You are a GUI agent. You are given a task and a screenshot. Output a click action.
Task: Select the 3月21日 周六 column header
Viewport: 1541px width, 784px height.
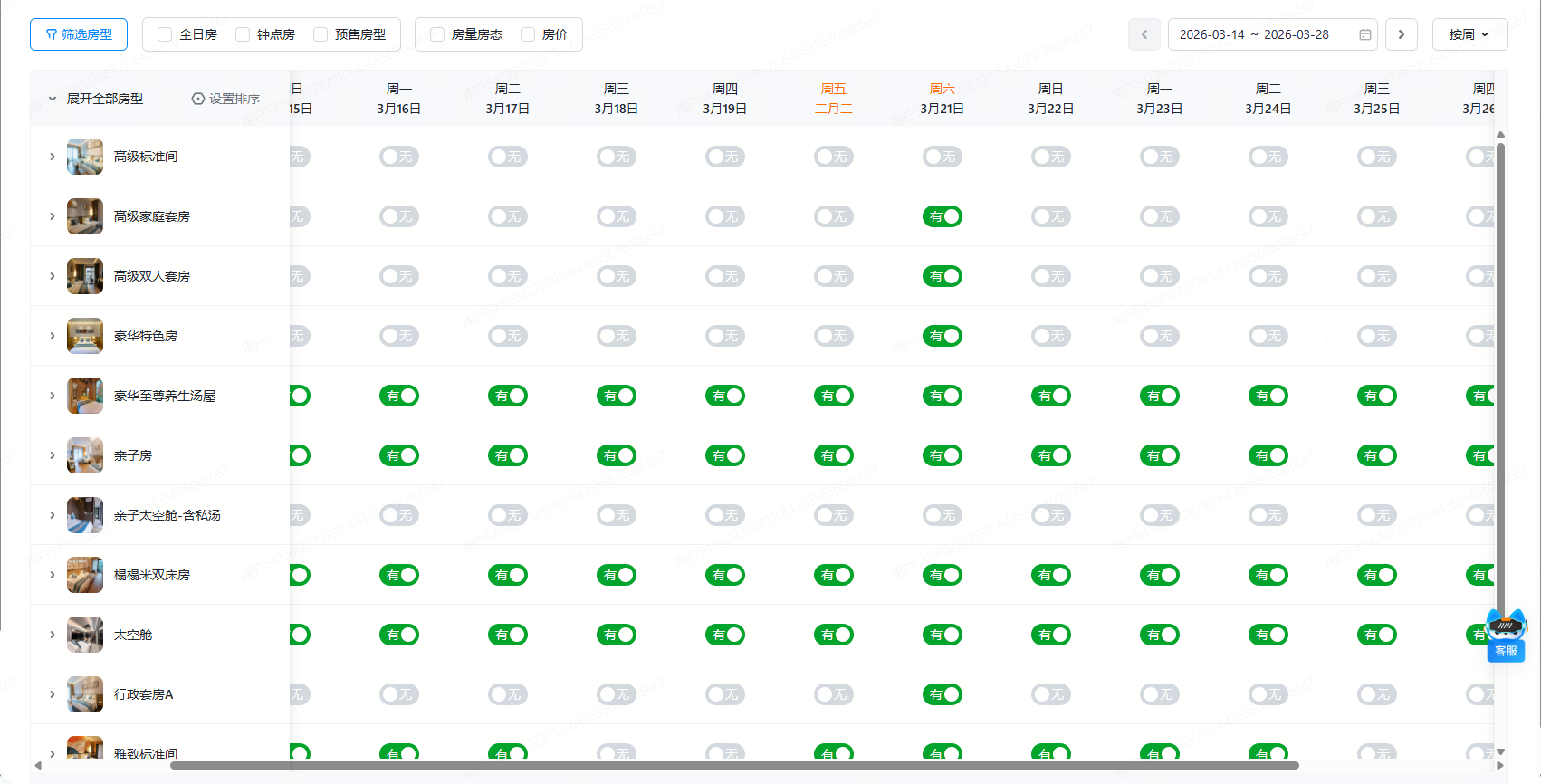pos(942,99)
